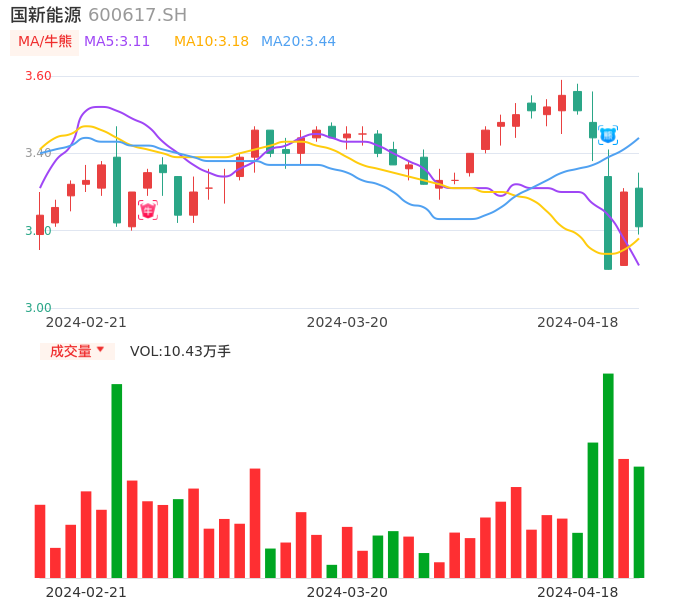Toggle the purple MA5:3.11 legend
The height and width of the screenshot is (606, 686).
(x=117, y=42)
